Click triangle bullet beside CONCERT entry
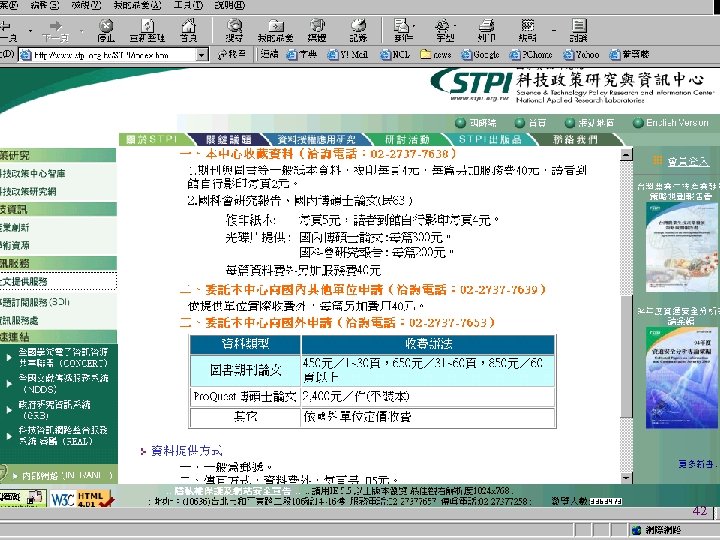The image size is (720, 540). [9, 358]
